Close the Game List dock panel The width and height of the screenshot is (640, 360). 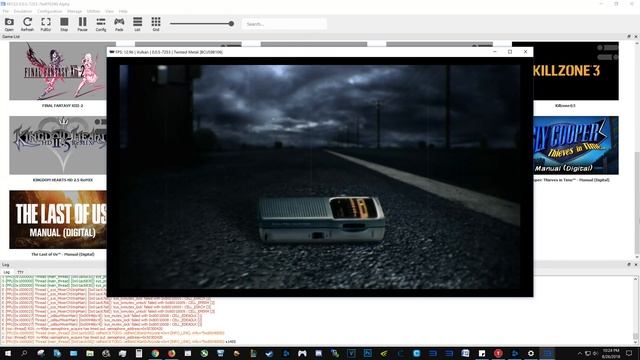click(x=636, y=36)
